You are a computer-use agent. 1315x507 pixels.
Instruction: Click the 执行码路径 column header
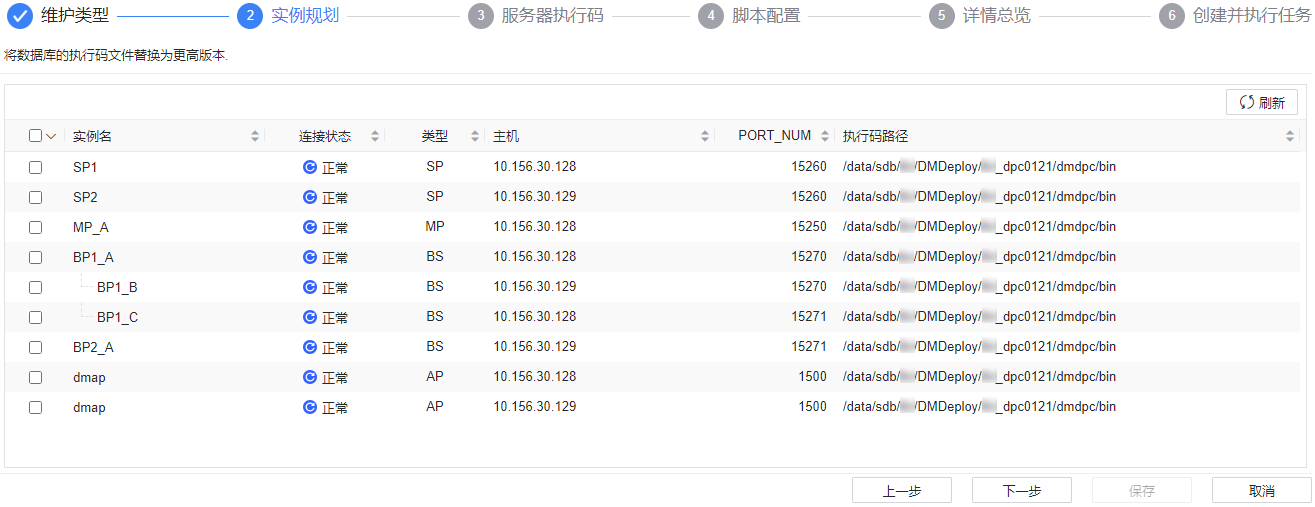click(x=875, y=136)
